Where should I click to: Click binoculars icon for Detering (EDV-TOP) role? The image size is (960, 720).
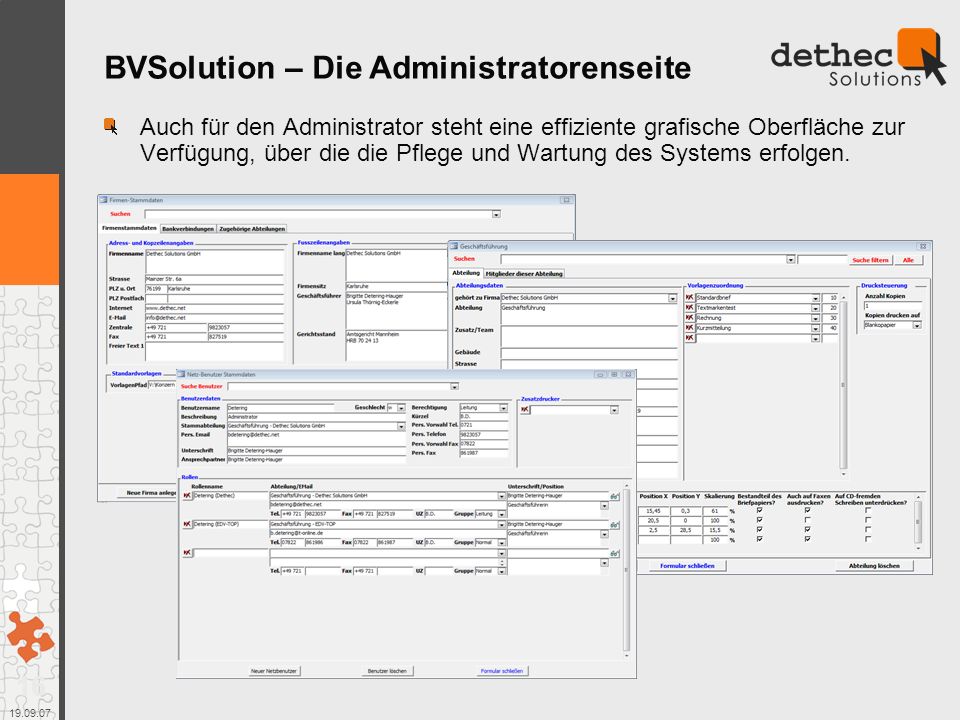pos(614,525)
